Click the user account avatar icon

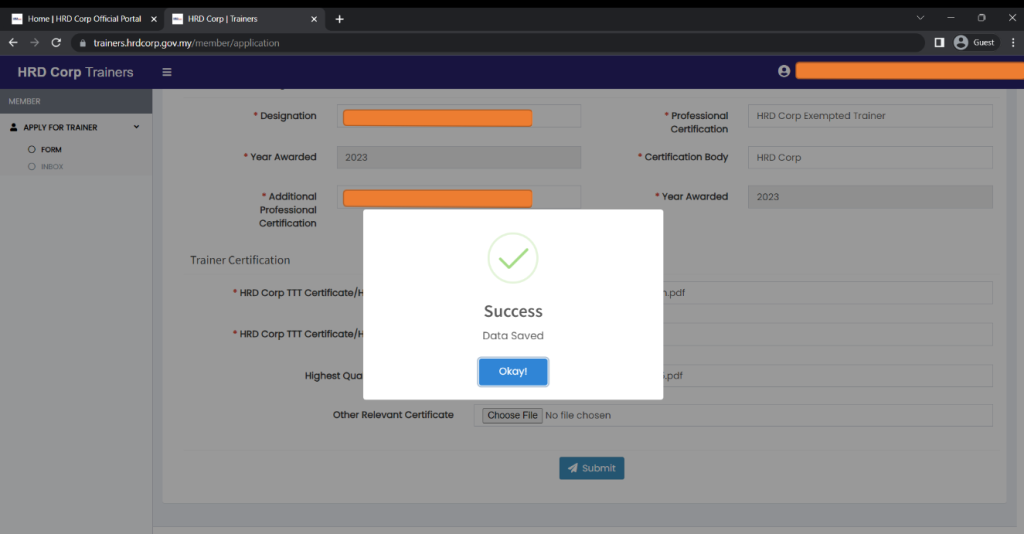coord(784,71)
